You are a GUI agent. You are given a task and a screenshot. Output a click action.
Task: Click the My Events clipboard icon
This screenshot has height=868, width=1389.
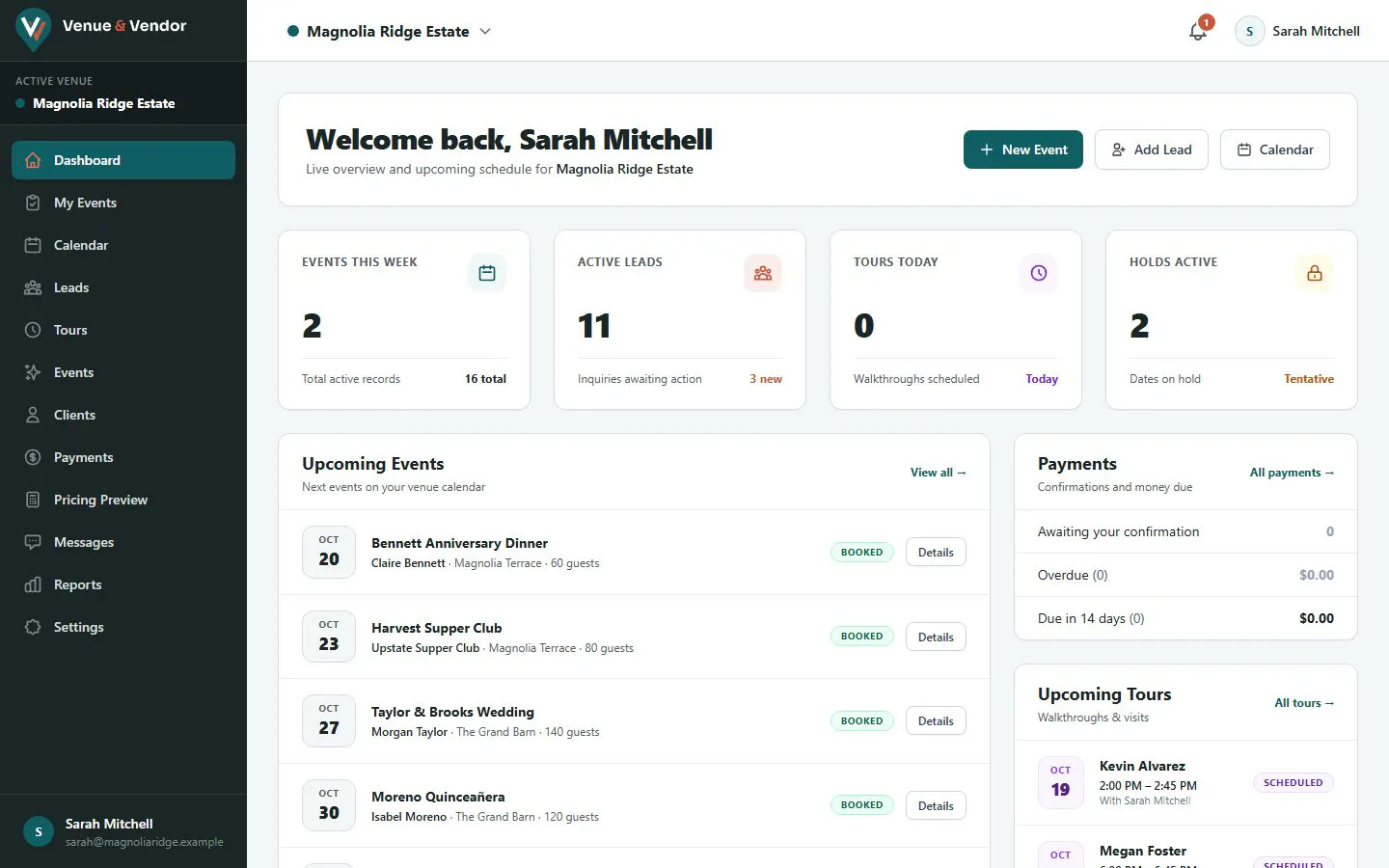(x=33, y=203)
